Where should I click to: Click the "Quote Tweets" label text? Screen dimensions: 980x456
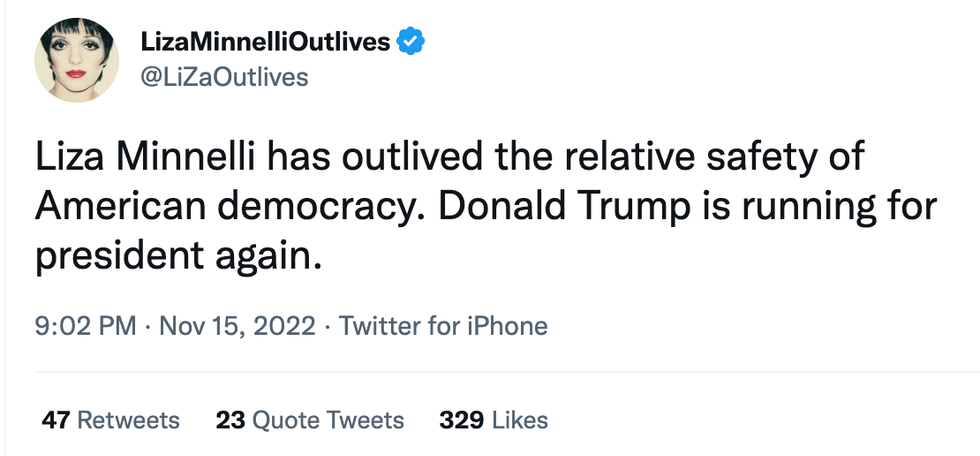[x=327, y=420]
